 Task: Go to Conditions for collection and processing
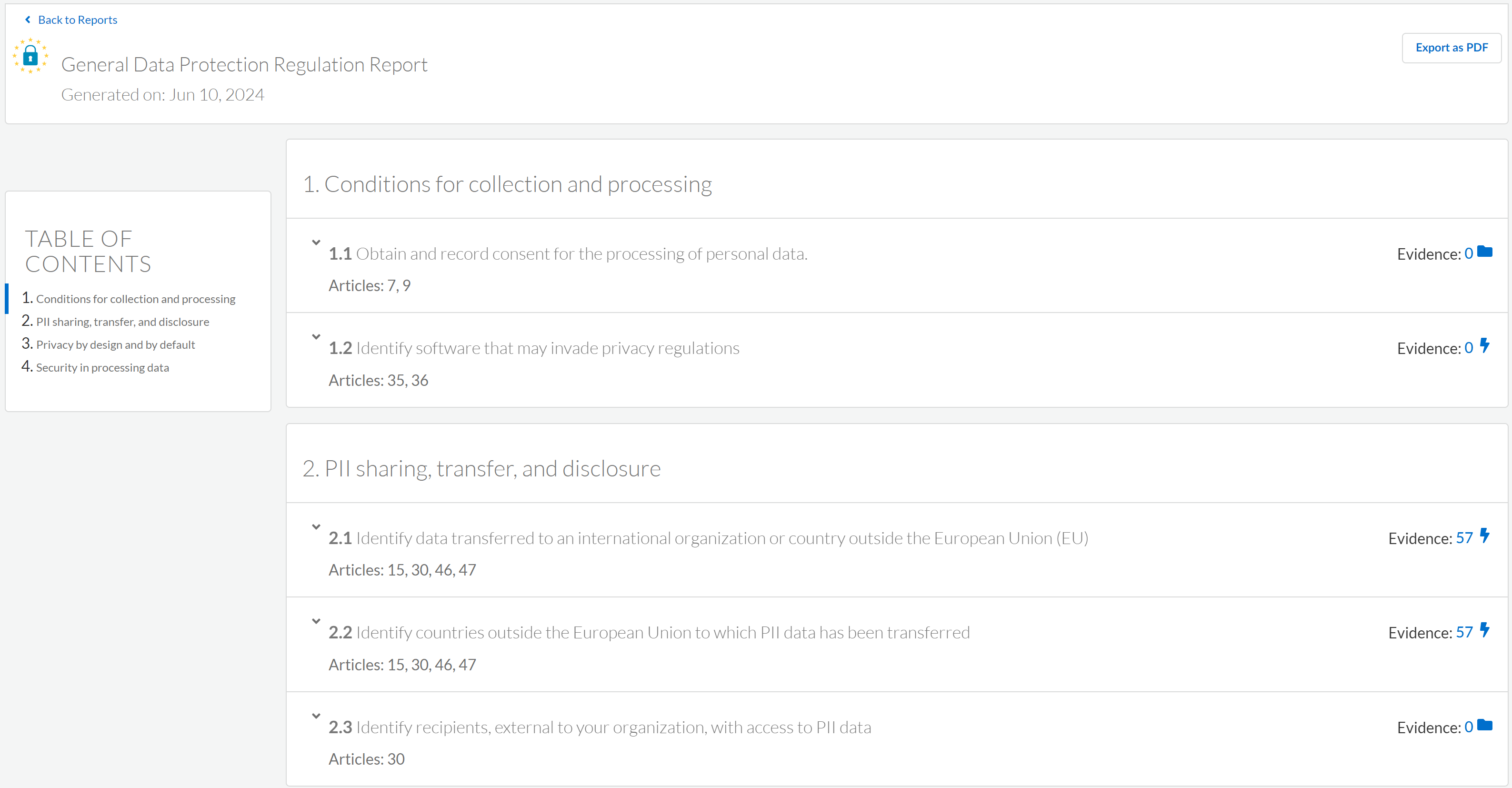point(136,299)
